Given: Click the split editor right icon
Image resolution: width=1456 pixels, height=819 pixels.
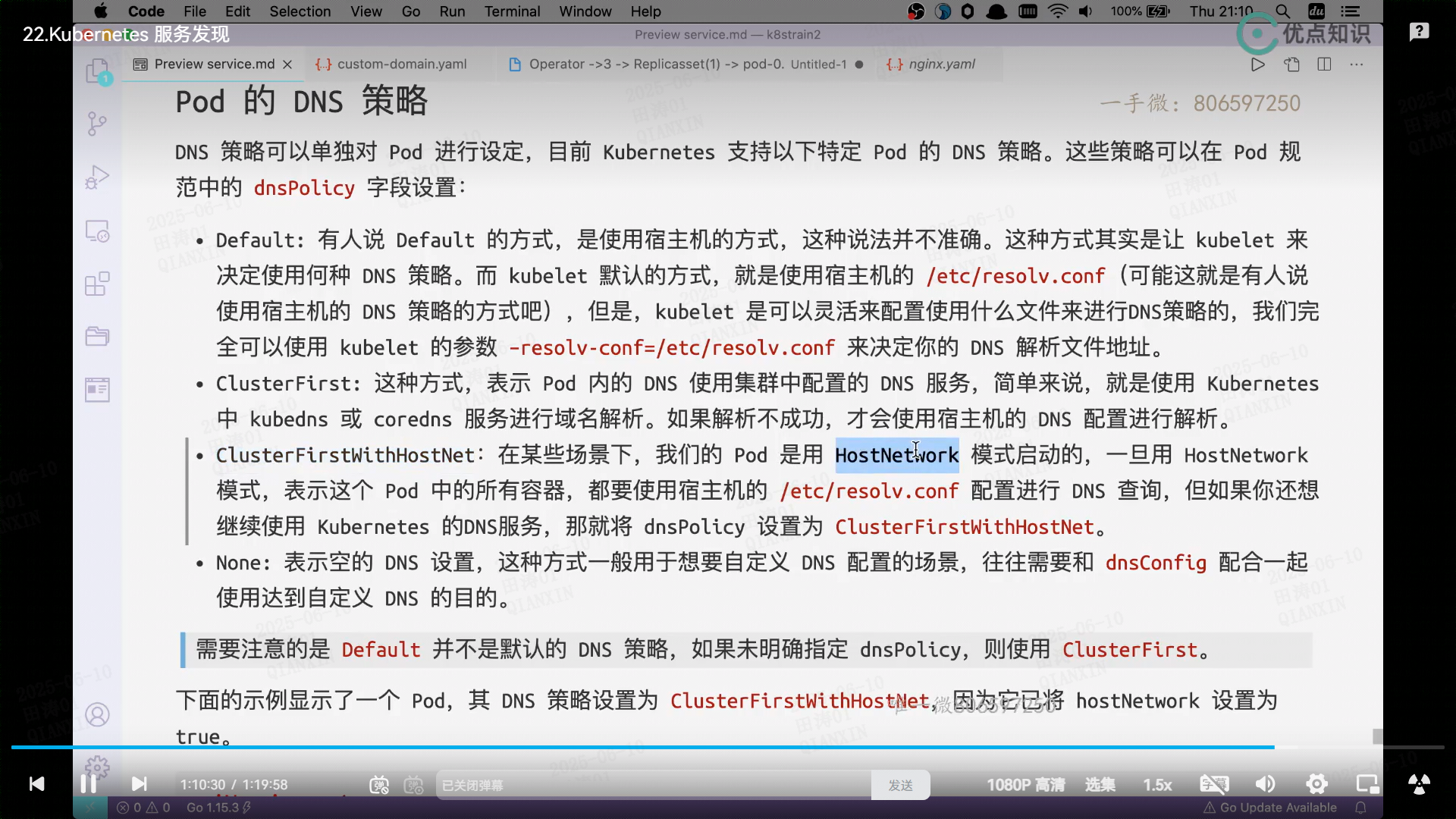Looking at the screenshot, I should tap(1324, 64).
